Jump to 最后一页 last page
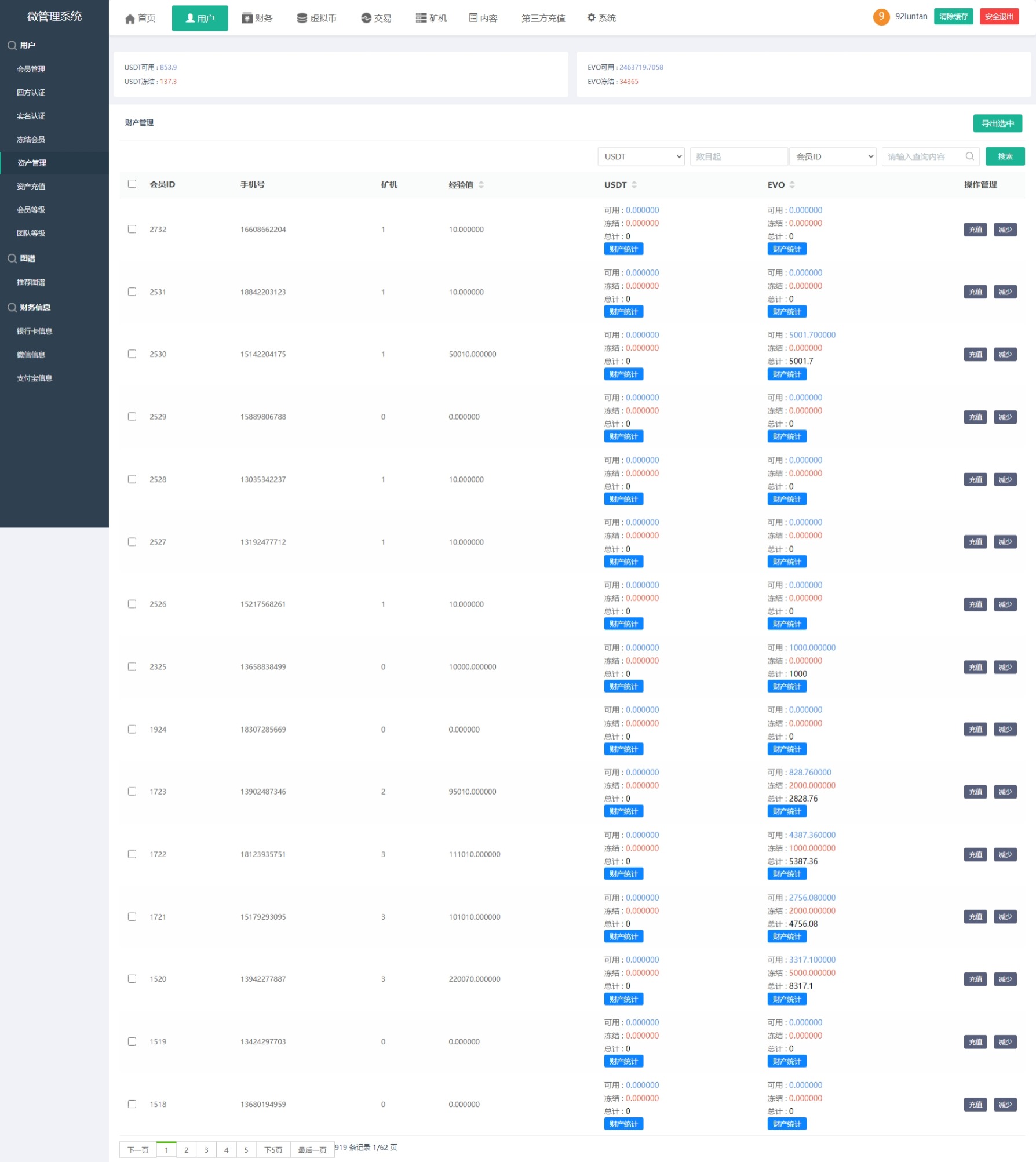 (x=312, y=1150)
